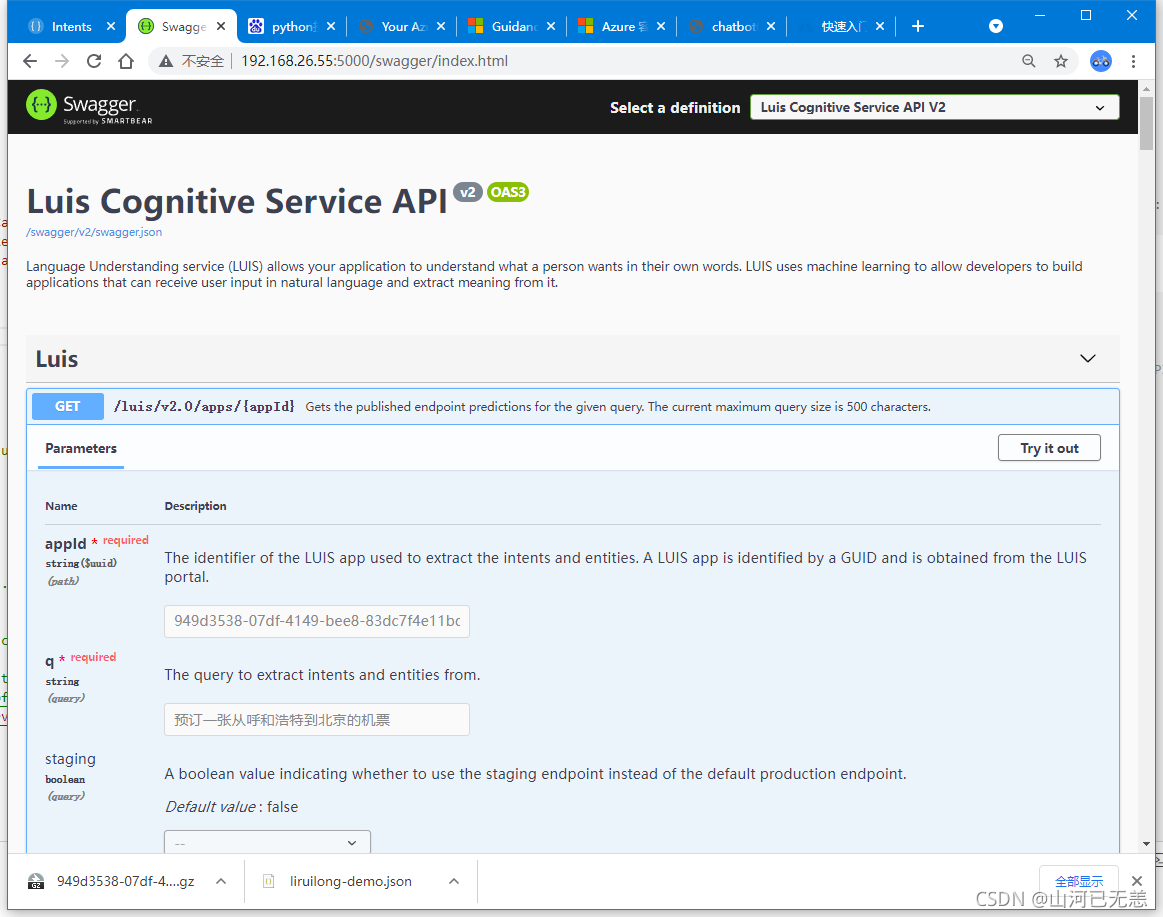This screenshot has width=1163, height=917.
Task: Focus the q query input field
Action: (x=317, y=720)
